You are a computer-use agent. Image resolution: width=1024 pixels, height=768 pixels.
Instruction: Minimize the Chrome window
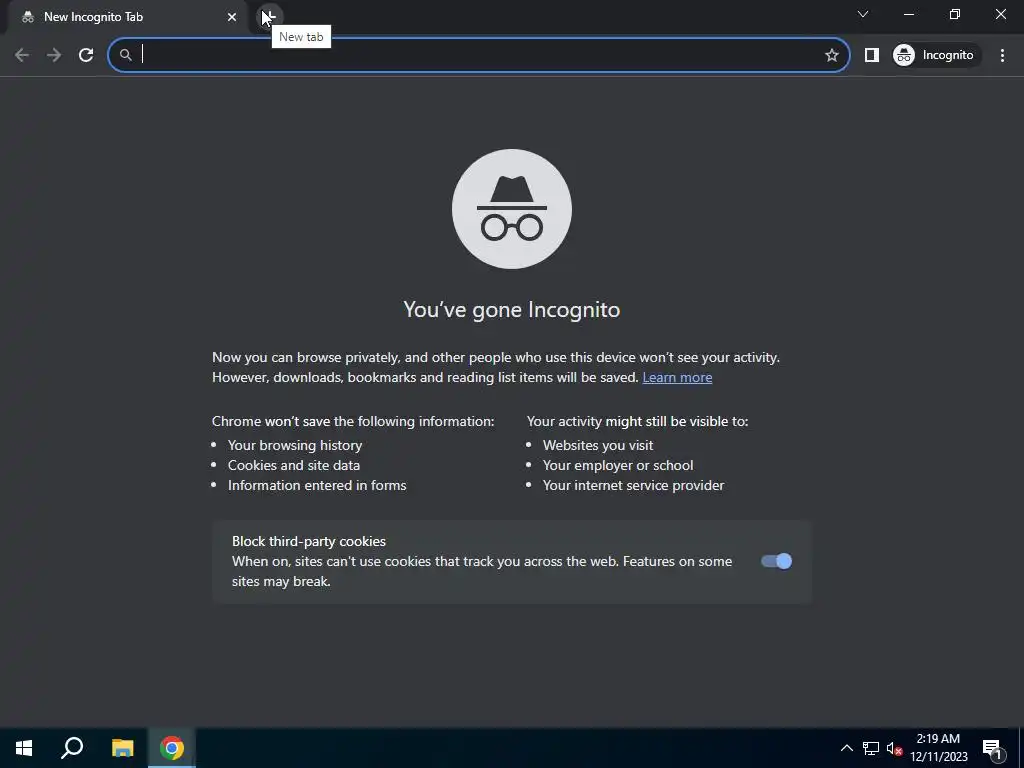[909, 14]
